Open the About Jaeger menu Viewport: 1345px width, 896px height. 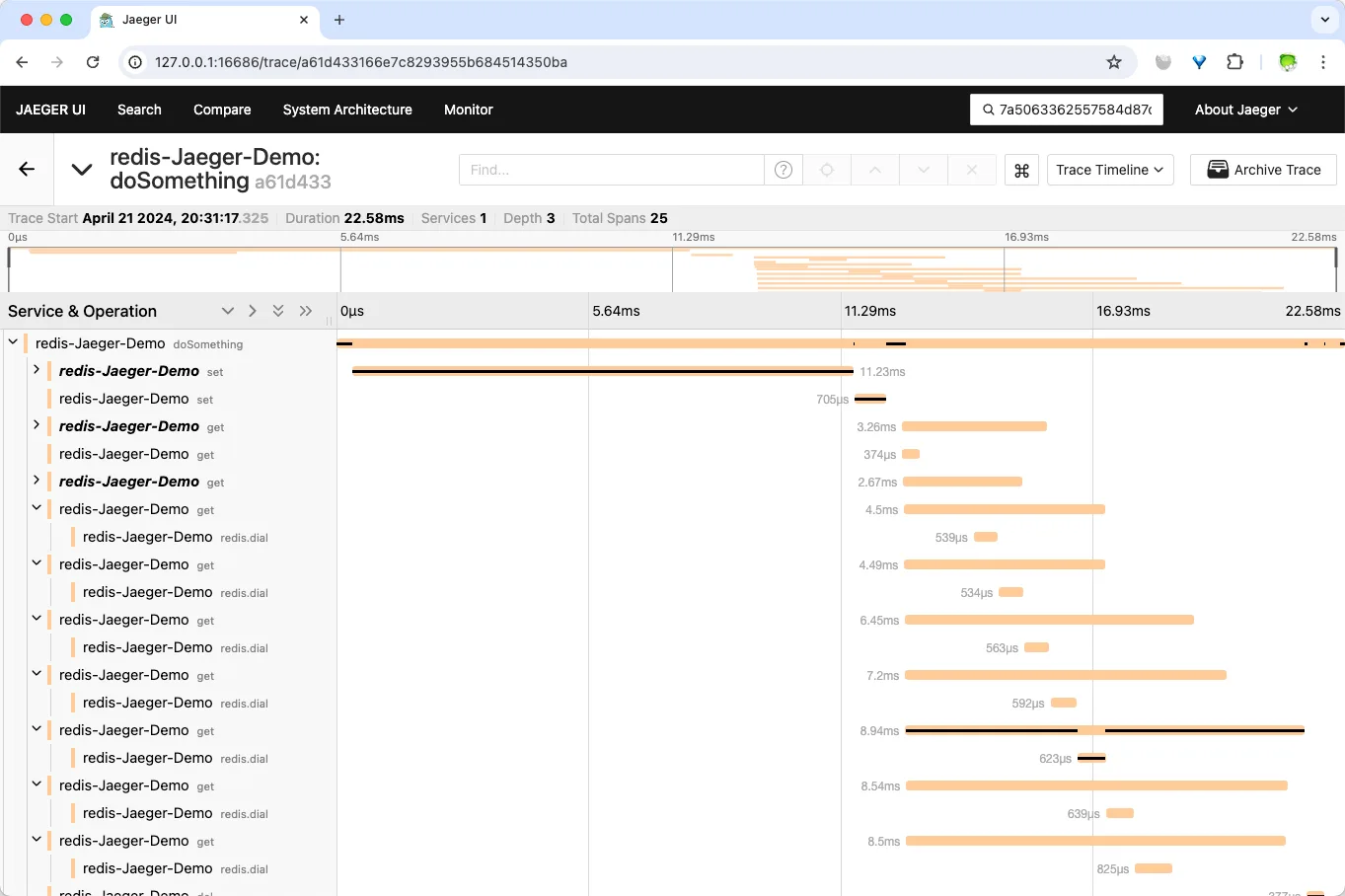[1244, 110]
